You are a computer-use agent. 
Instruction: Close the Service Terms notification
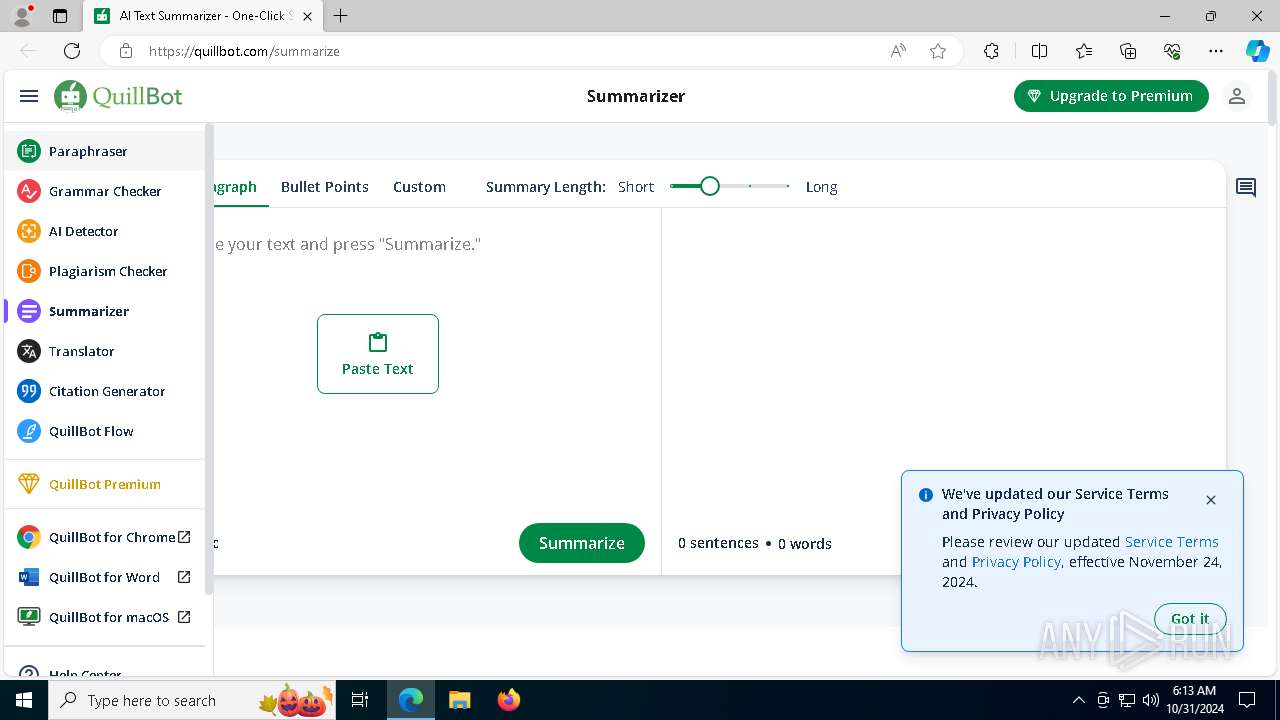[1211, 500]
